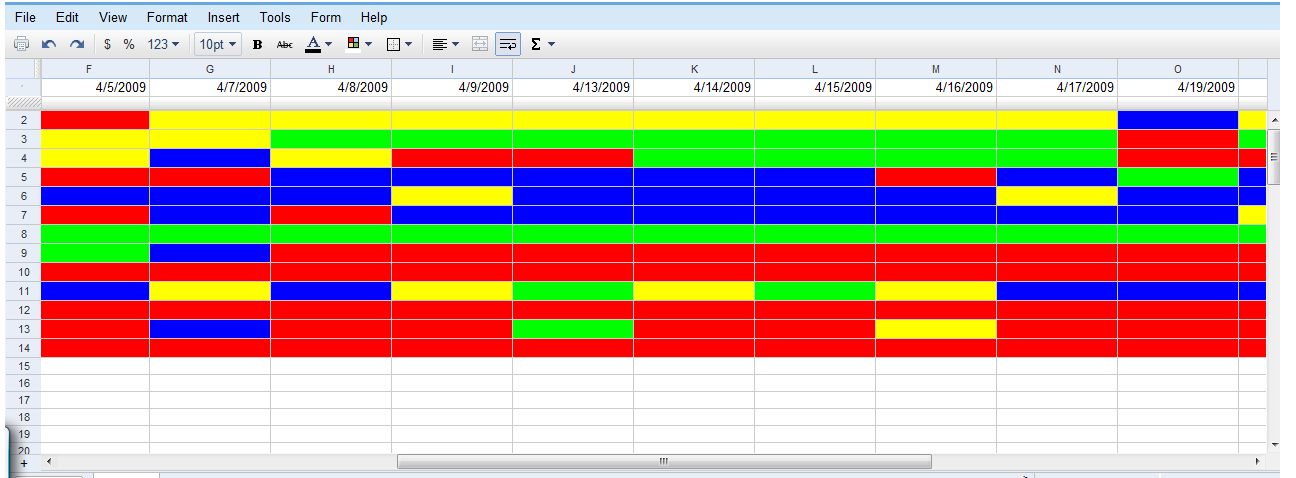
Task: Toggle the wrap text button
Action: point(508,44)
